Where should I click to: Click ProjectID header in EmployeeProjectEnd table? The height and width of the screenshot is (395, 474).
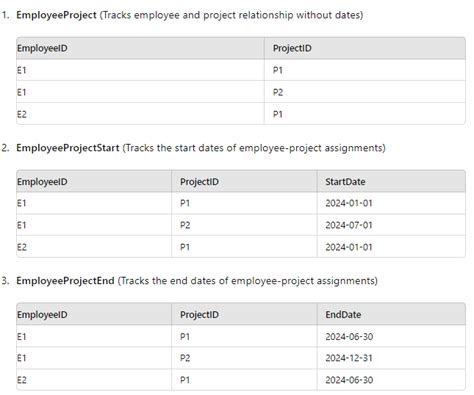(x=199, y=315)
